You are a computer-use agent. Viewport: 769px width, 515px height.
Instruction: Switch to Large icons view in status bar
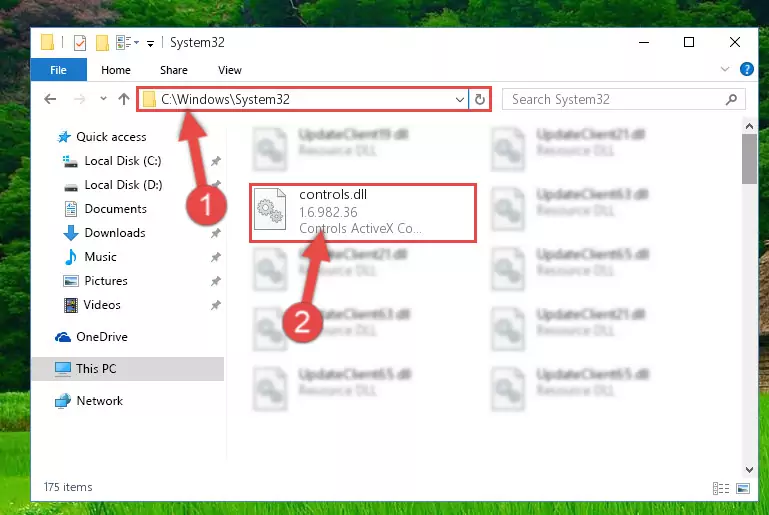[x=743, y=489]
